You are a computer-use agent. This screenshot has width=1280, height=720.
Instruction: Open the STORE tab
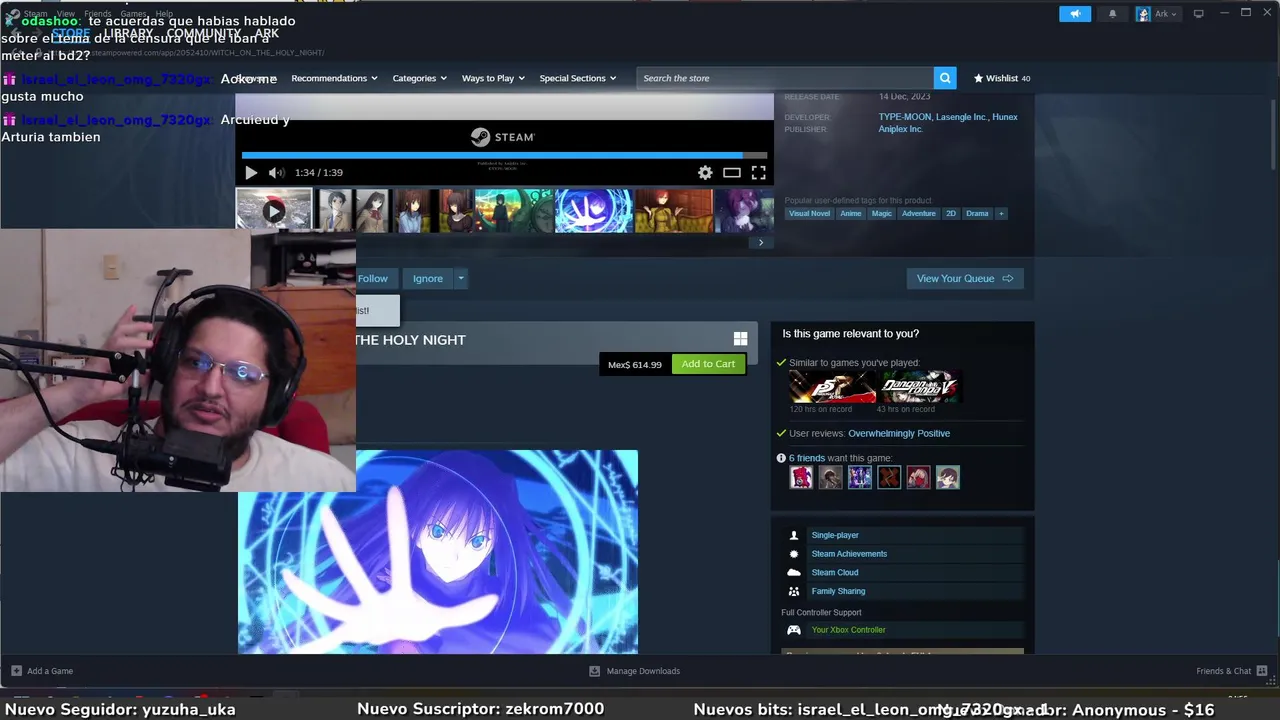[71, 33]
